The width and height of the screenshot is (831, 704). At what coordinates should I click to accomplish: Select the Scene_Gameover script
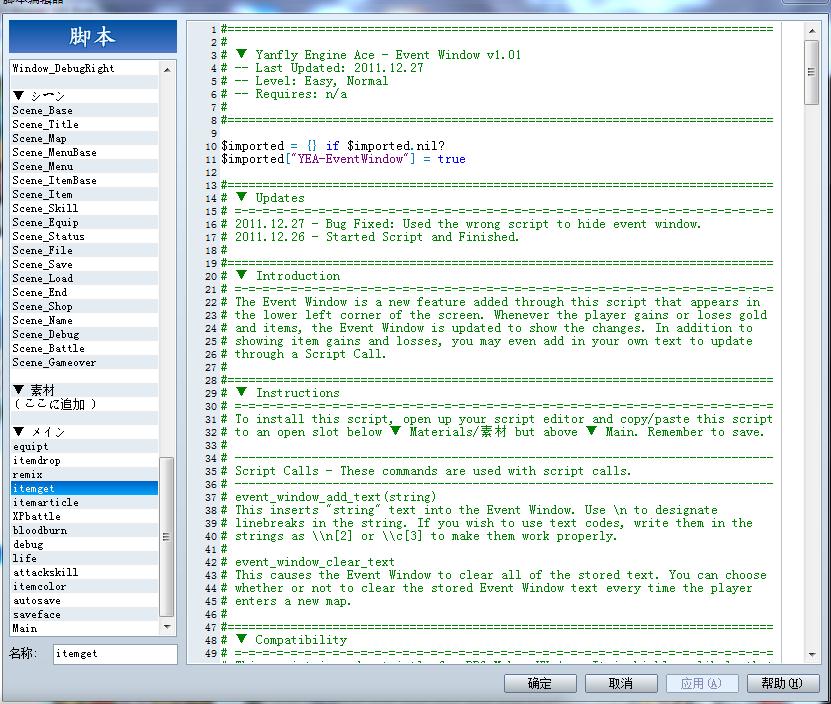(x=84, y=363)
